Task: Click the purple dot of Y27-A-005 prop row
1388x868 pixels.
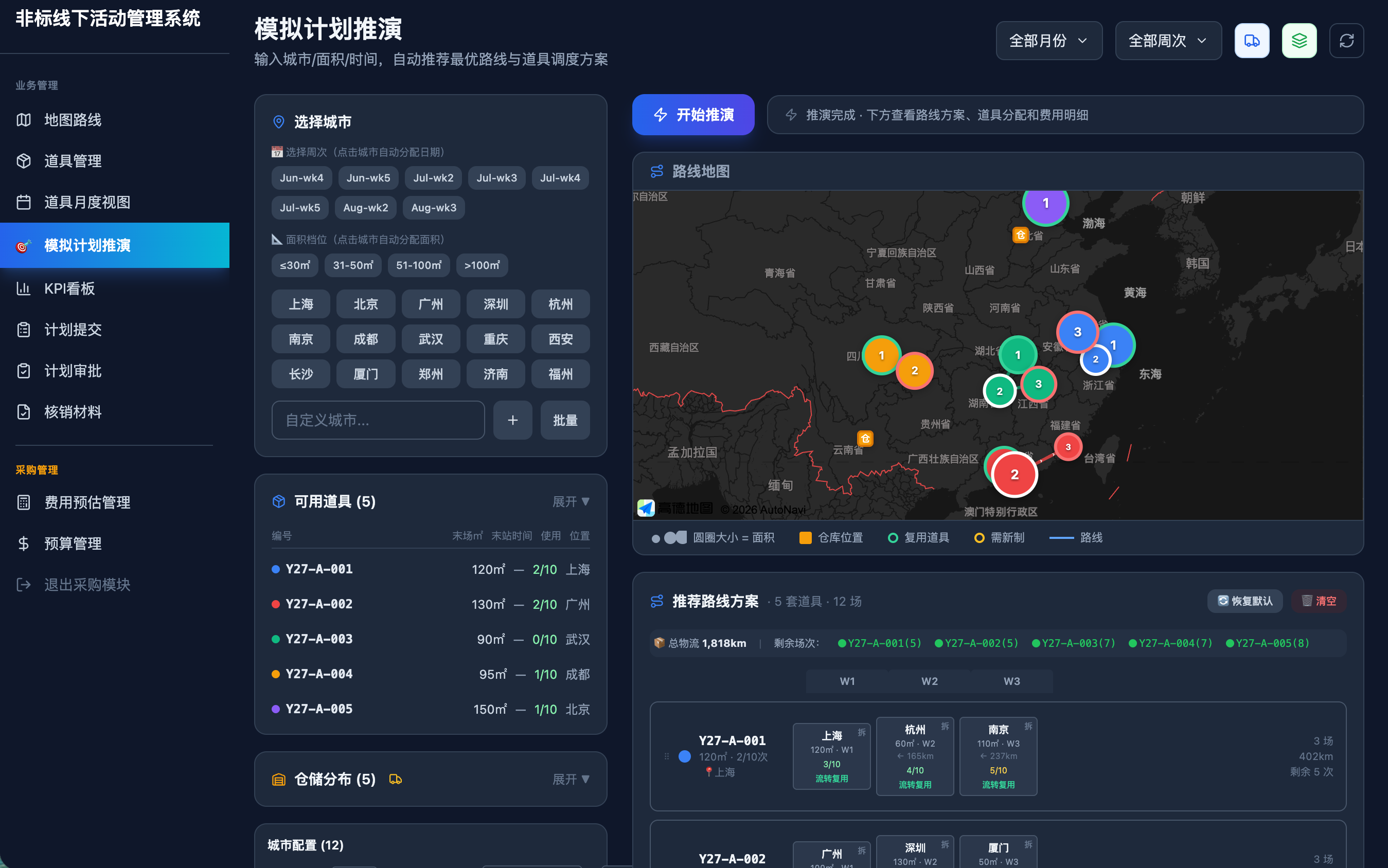Action: (276, 709)
